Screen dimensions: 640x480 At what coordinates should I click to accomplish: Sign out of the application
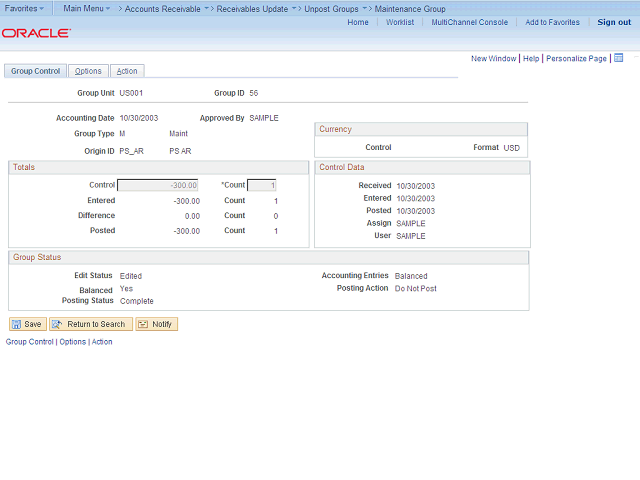pyautogui.click(x=614, y=22)
